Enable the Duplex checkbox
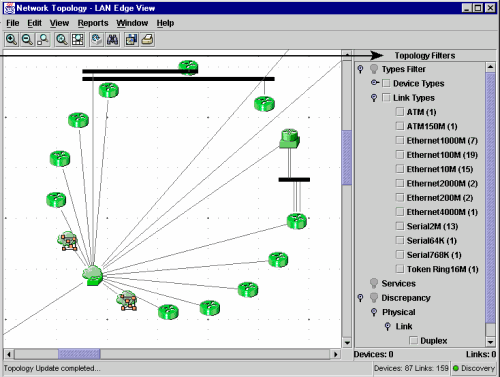This screenshot has width=500, height=377. (413, 340)
